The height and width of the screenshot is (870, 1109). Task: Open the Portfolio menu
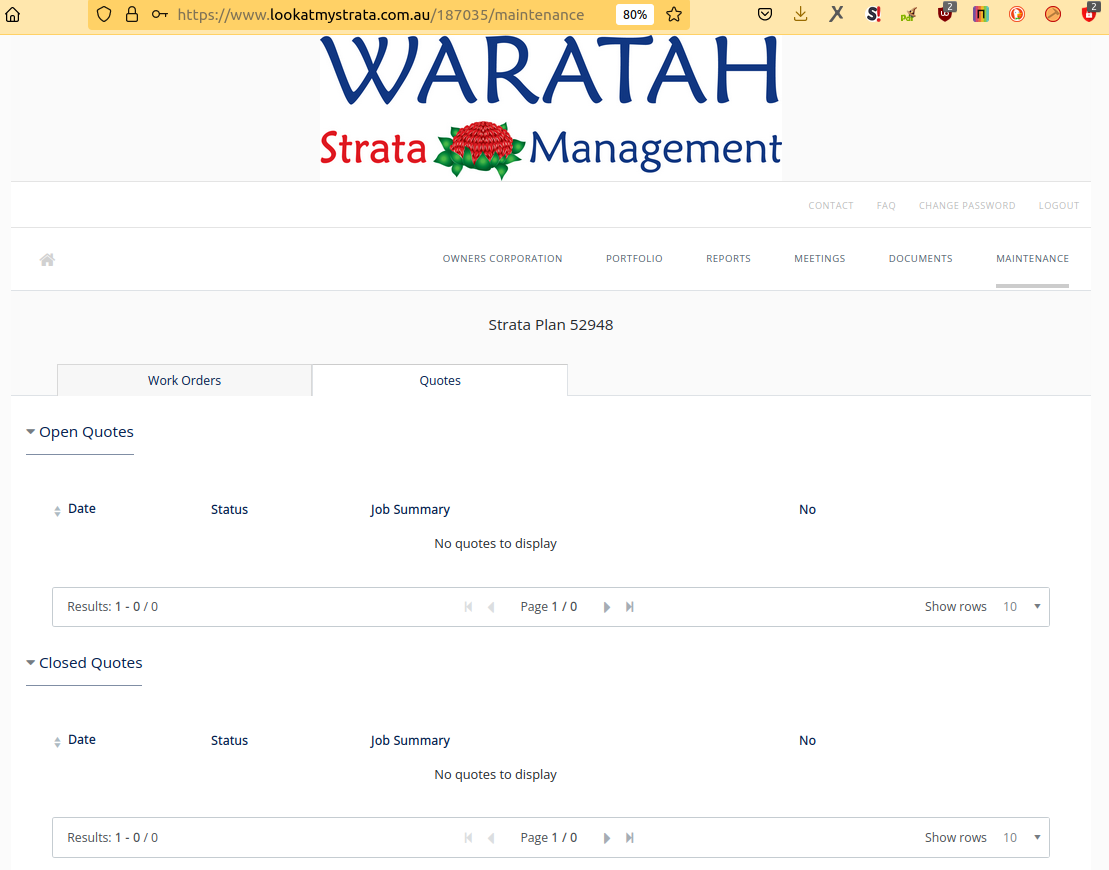tap(634, 259)
